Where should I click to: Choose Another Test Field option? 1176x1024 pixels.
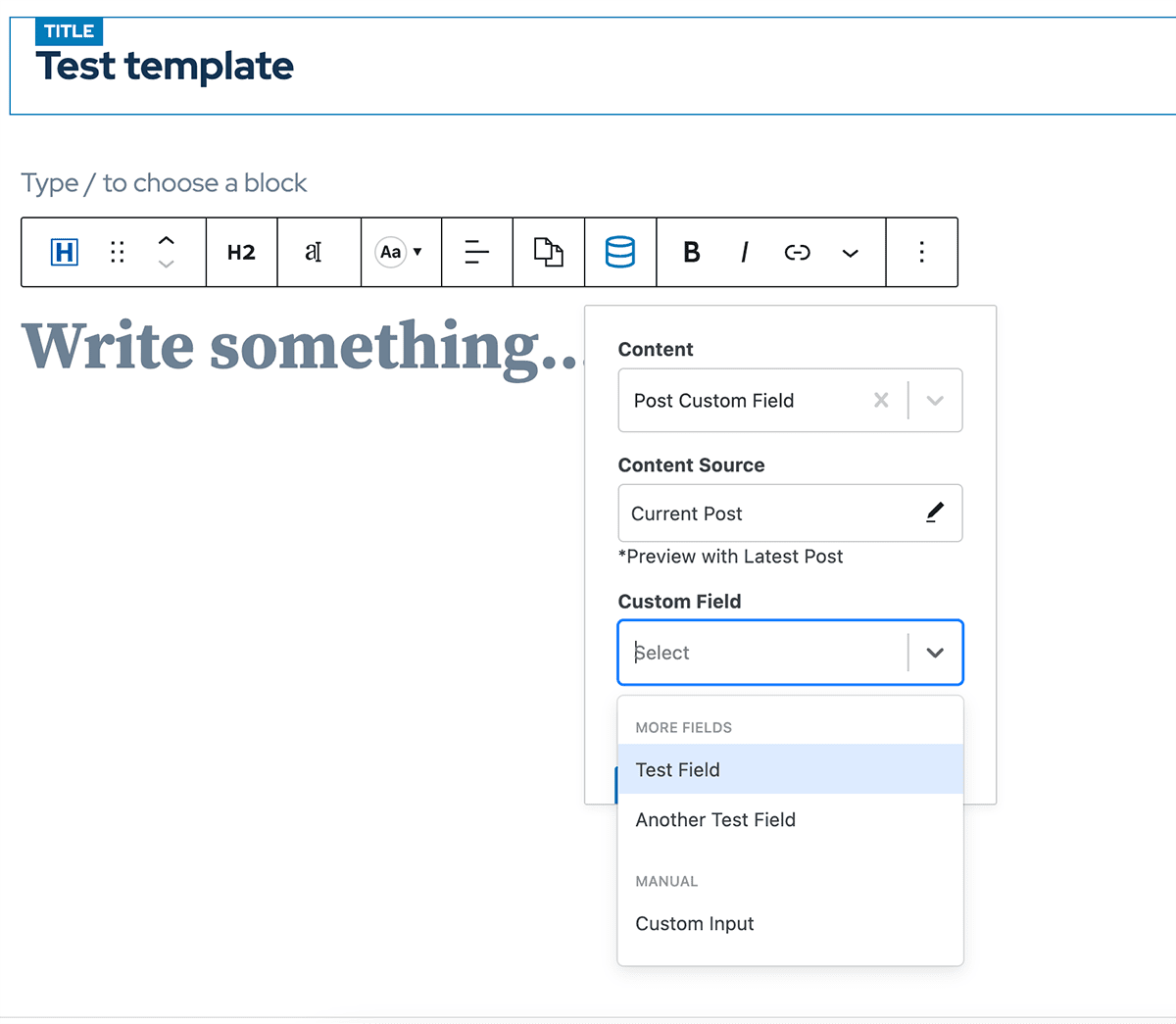(715, 820)
